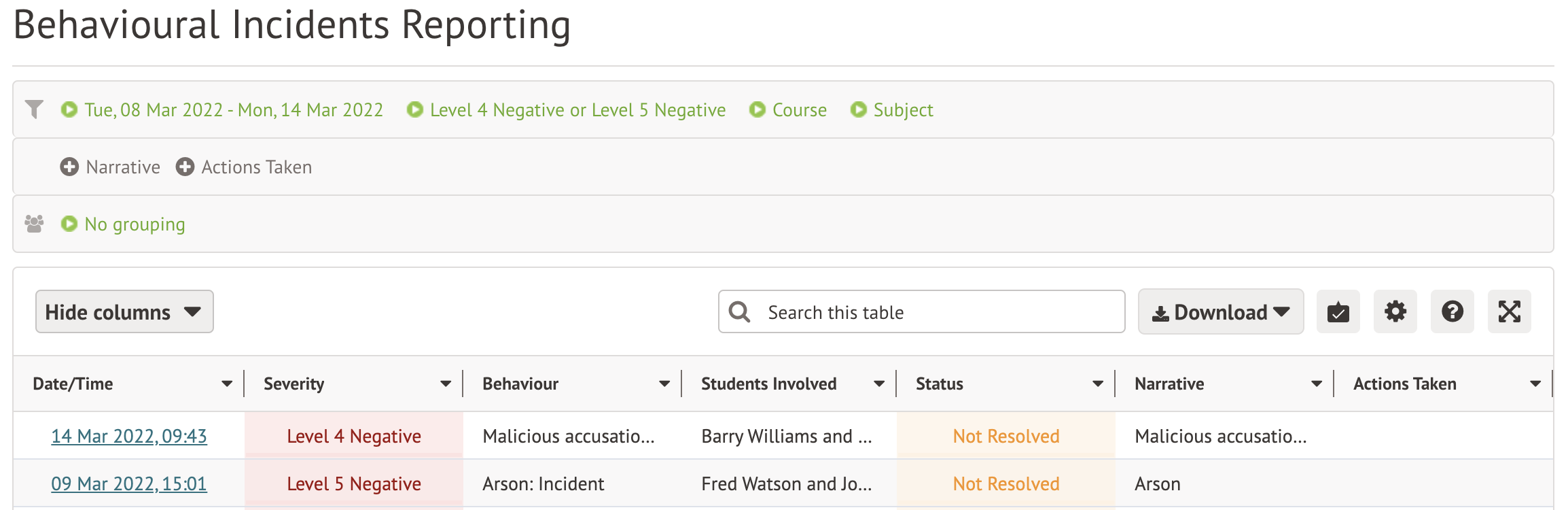Click the calendar check icon button
1568x510 pixels.
[x=1338, y=312]
